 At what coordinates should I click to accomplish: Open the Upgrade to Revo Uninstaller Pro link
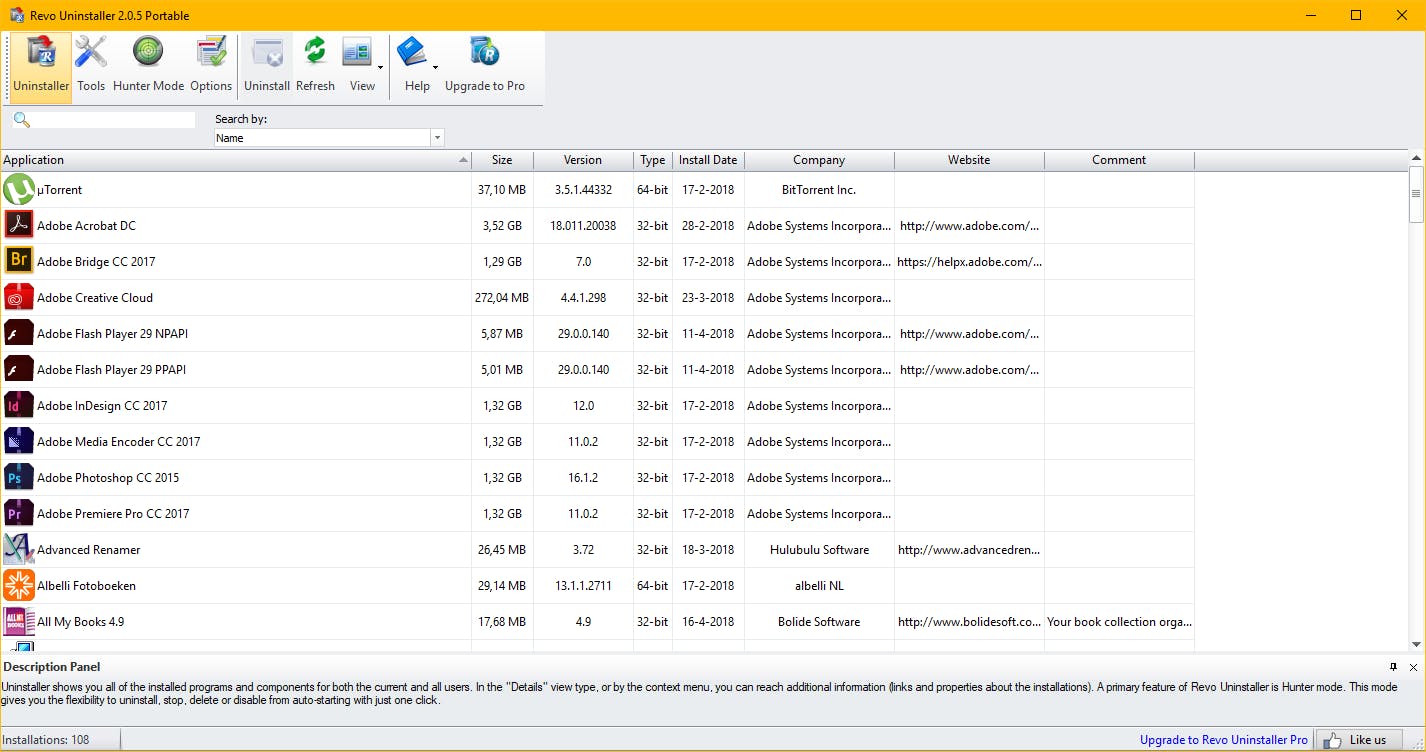point(1224,740)
